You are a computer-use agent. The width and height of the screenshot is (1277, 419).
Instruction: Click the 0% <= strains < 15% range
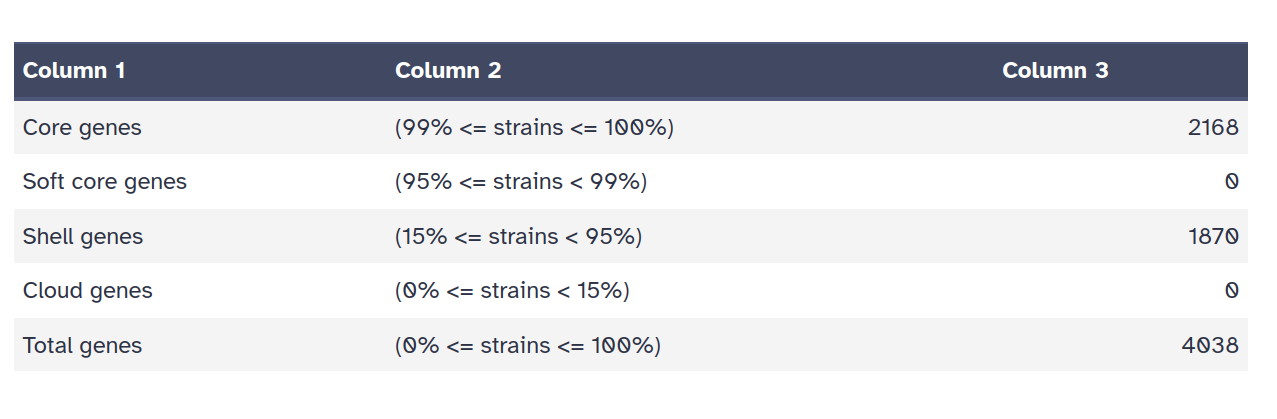point(512,291)
